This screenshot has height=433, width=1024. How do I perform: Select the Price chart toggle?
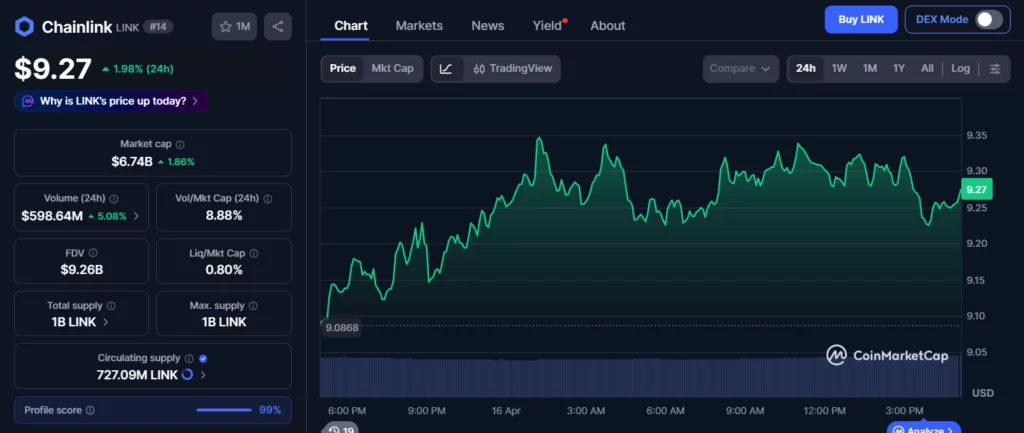[x=343, y=69]
